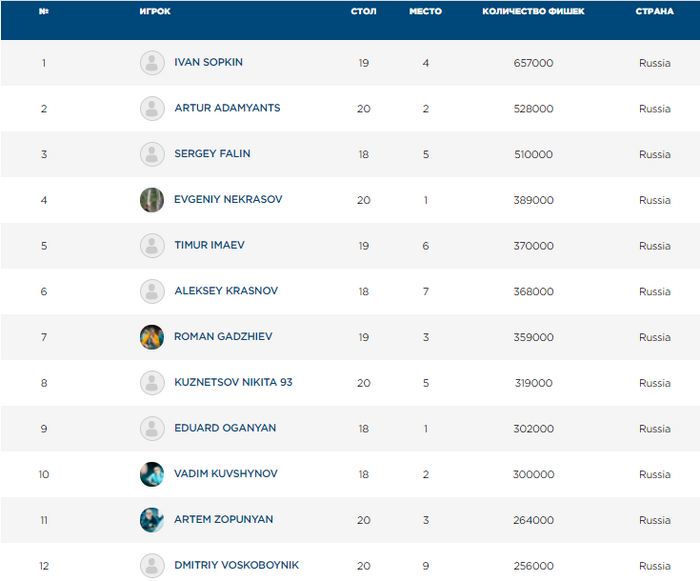This screenshot has height=581, width=700.
Task: Open IVAN SOPKIN player name link
Action: [x=208, y=62]
